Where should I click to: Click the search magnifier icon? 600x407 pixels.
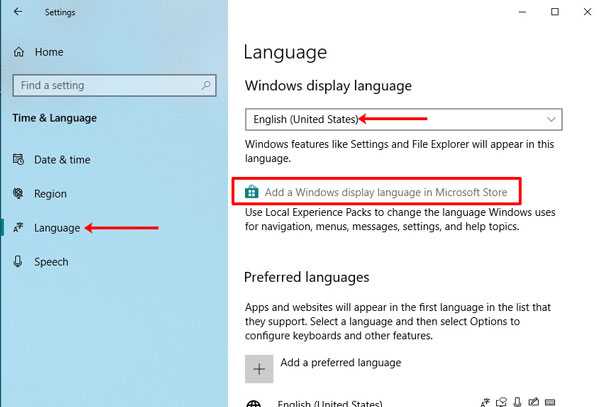click(x=206, y=85)
